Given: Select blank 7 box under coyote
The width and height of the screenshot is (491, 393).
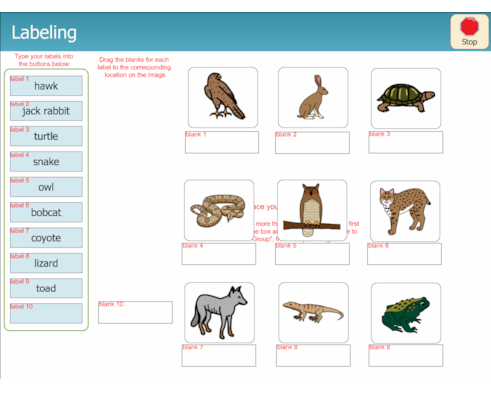Looking at the screenshot, I should coord(219,356).
